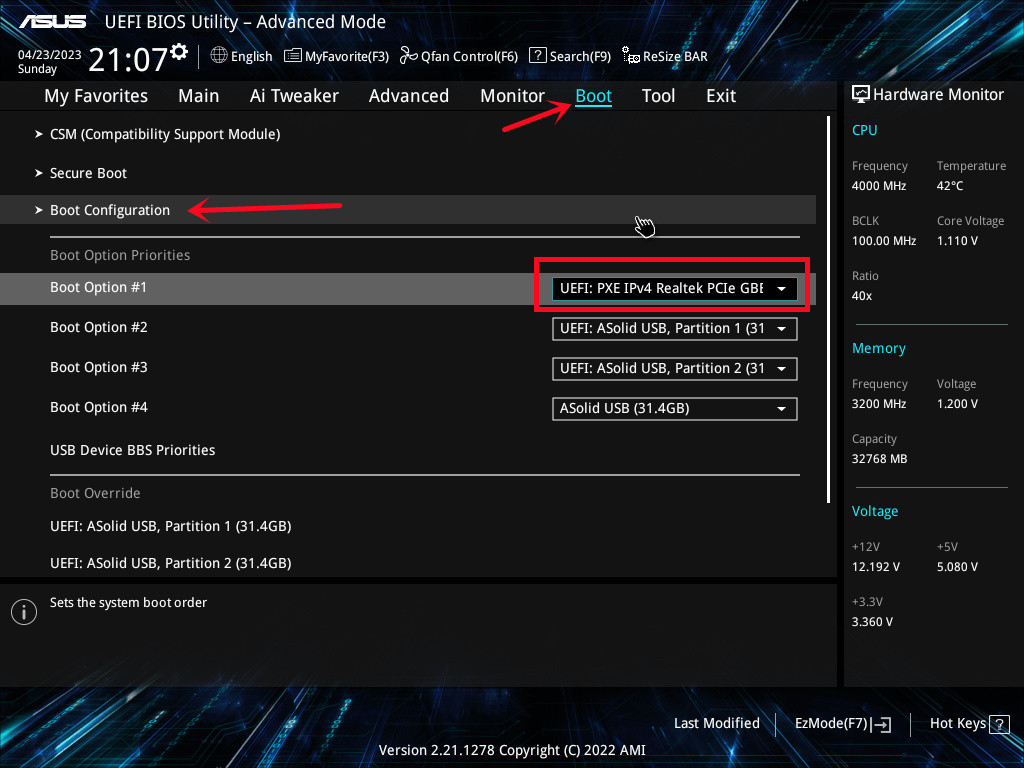Select the Boot Option #3 row label
Image resolution: width=1024 pixels, height=768 pixels.
coord(99,367)
